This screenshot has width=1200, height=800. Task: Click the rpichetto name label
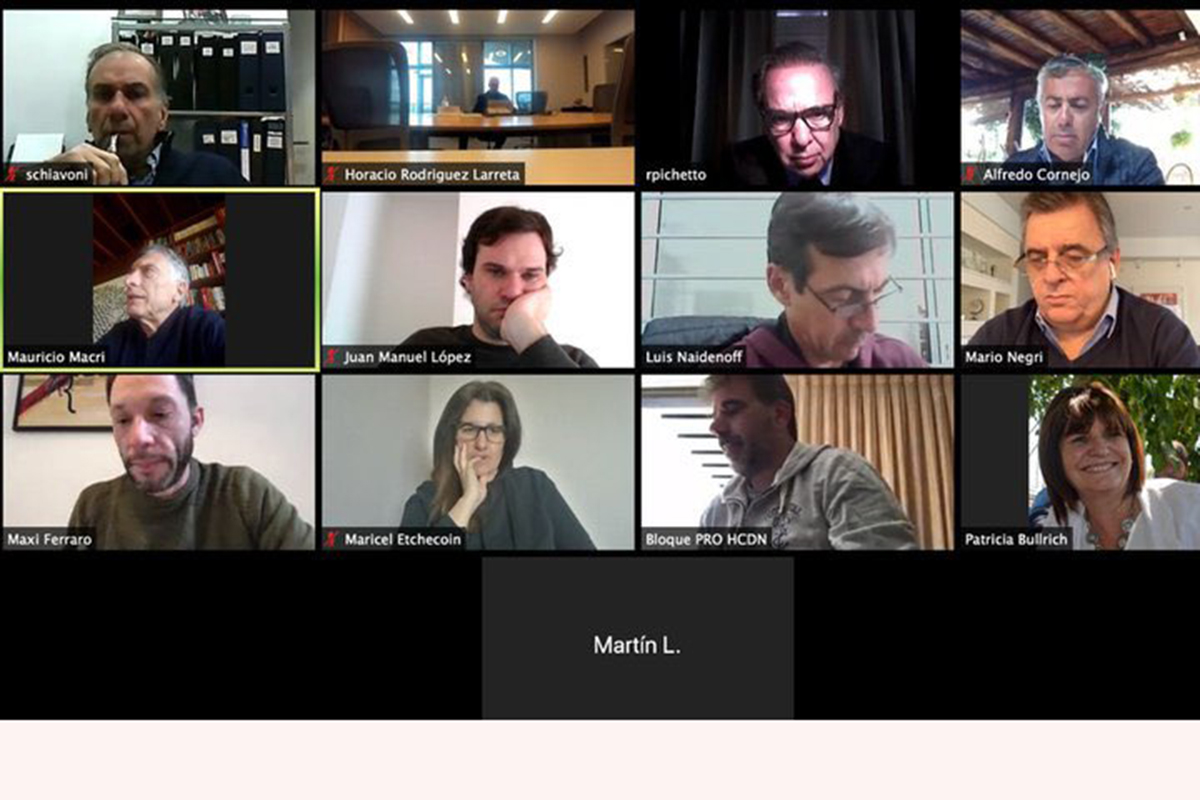click(x=676, y=175)
